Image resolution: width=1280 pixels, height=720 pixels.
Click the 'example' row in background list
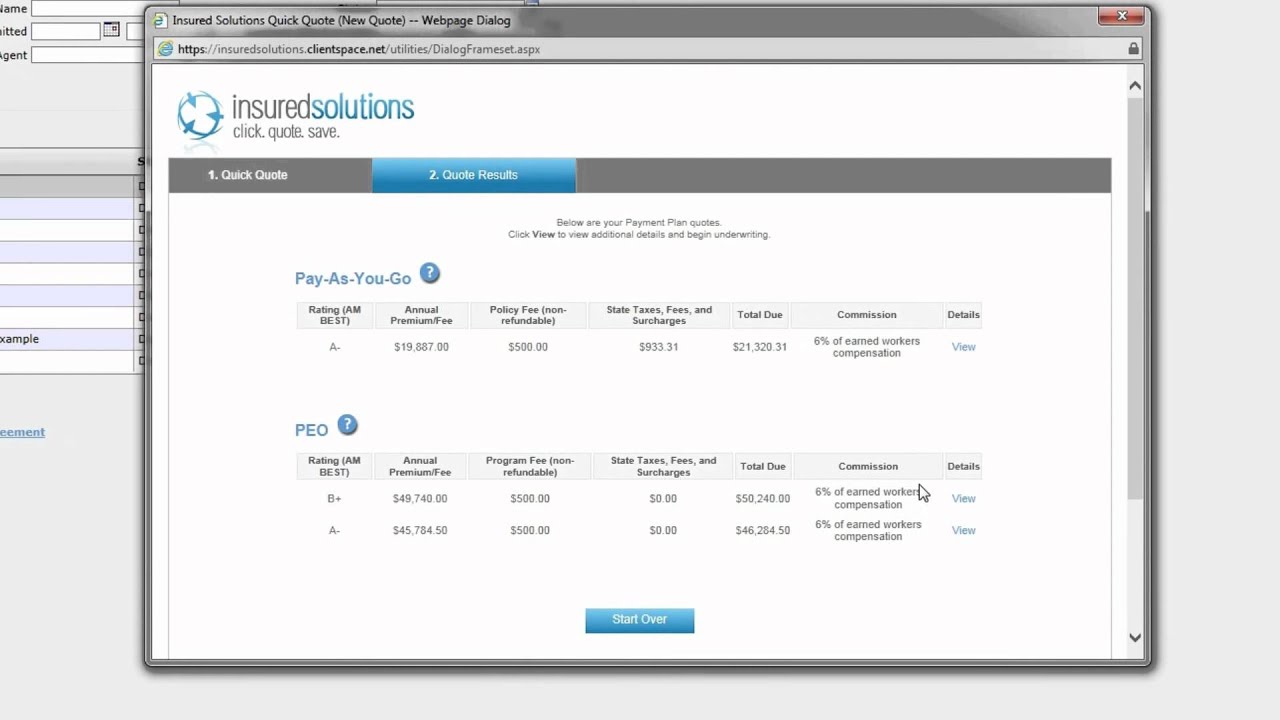(68, 339)
